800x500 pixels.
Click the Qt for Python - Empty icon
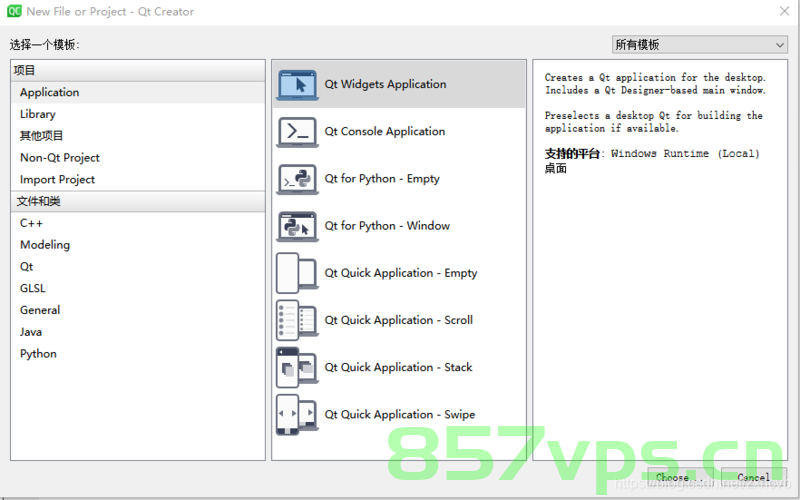pyautogui.click(x=297, y=179)
